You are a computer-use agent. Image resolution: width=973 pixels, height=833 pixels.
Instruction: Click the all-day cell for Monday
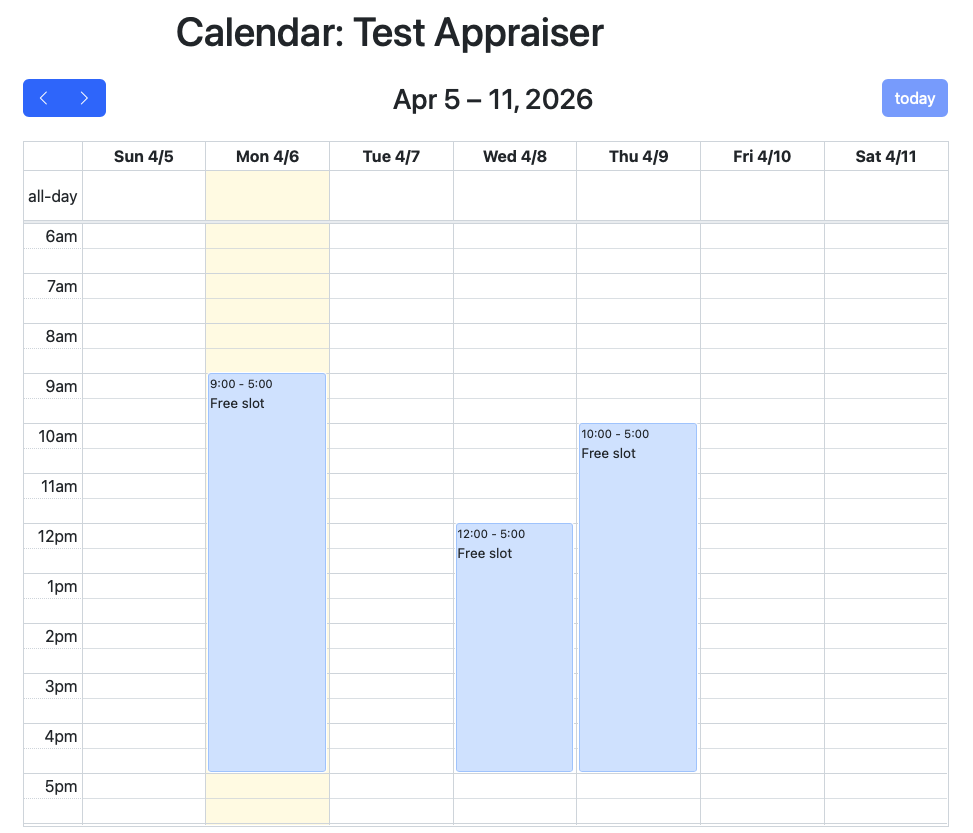[267, 196]
